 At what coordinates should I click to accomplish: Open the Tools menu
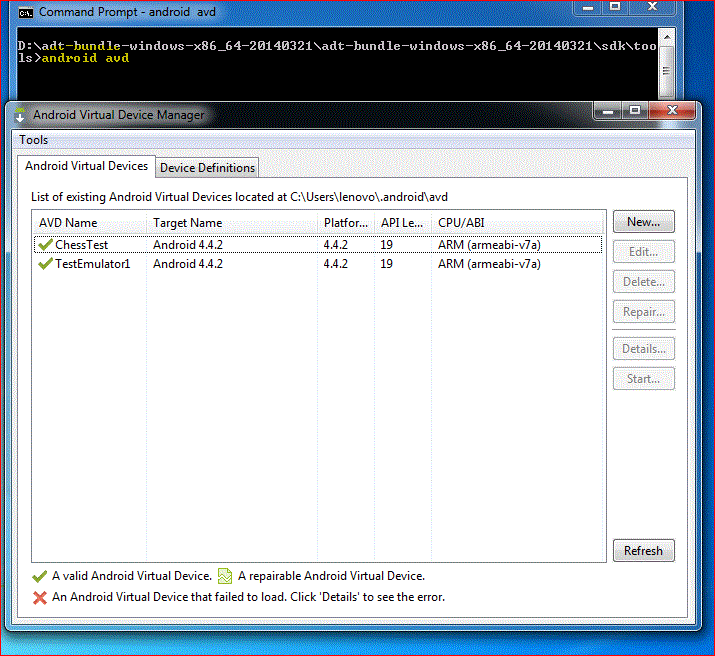34,140
